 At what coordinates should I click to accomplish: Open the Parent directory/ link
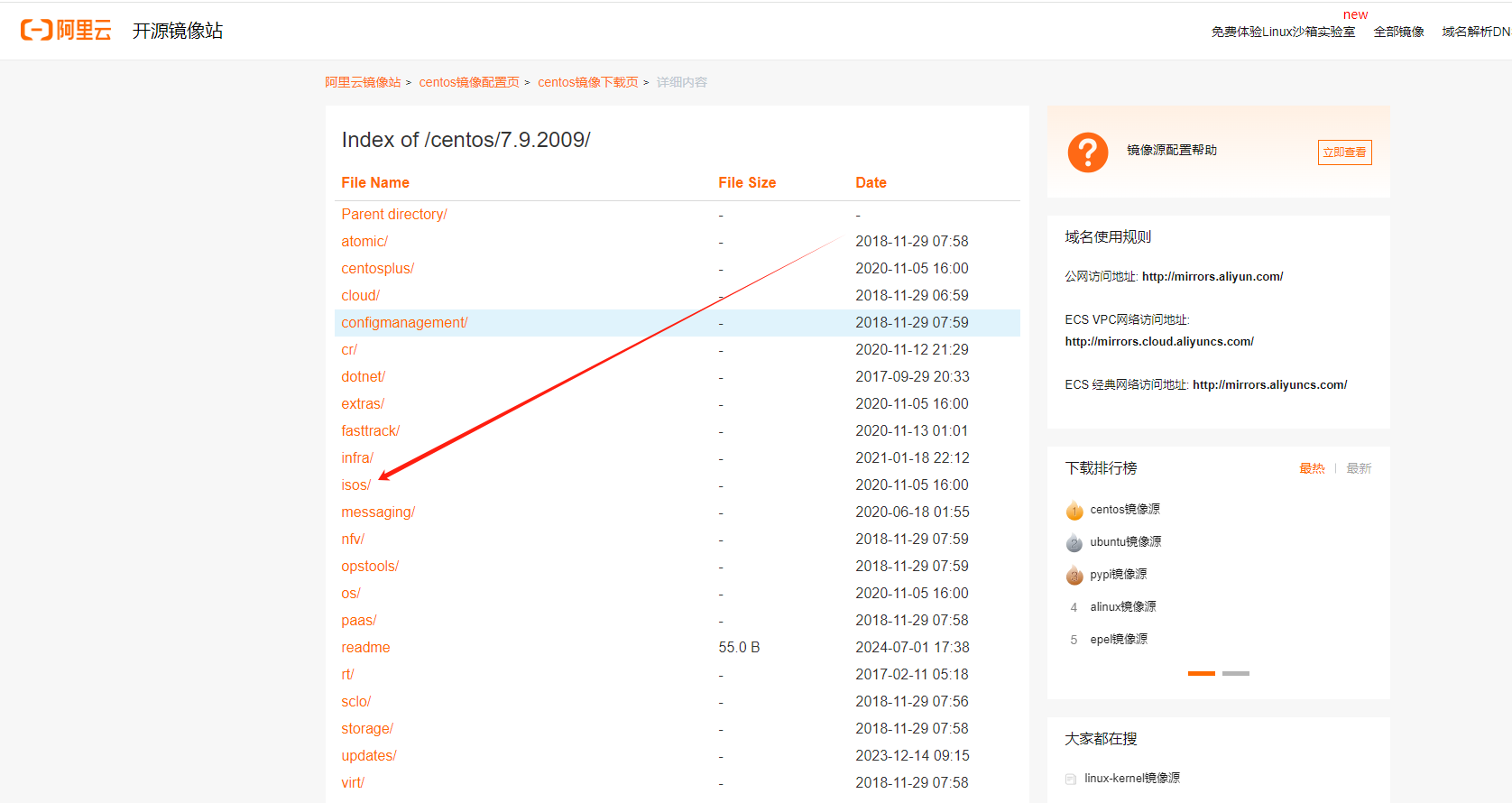tap(394, 214)
